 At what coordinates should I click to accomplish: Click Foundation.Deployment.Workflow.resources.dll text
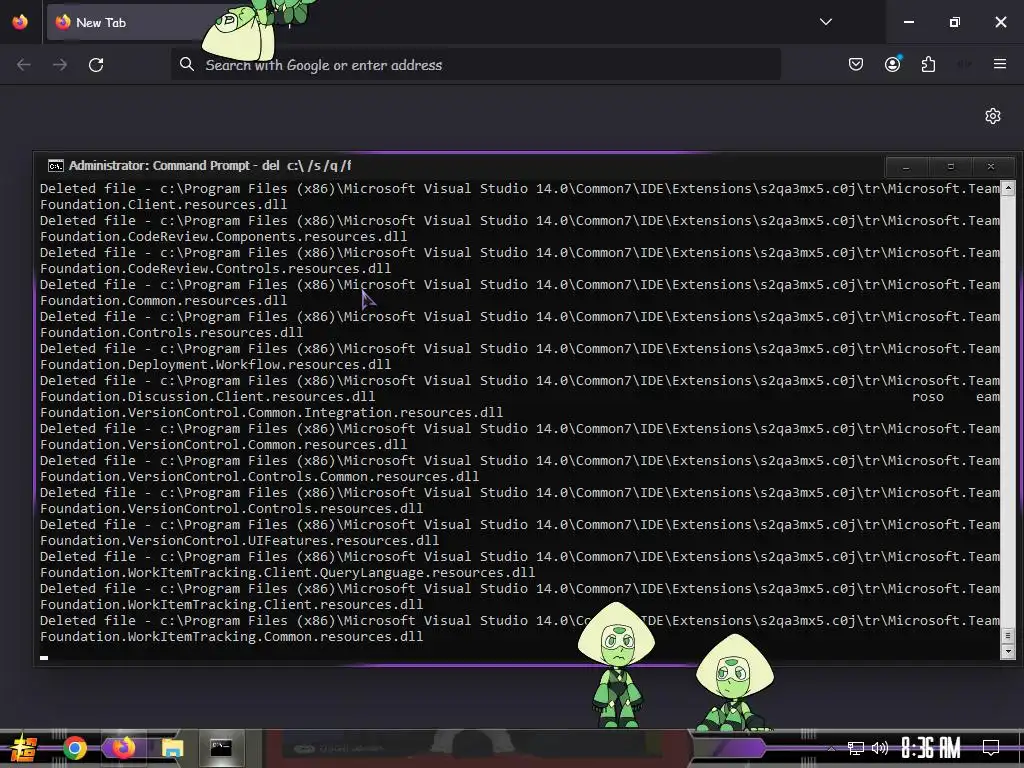click(216, 364)
